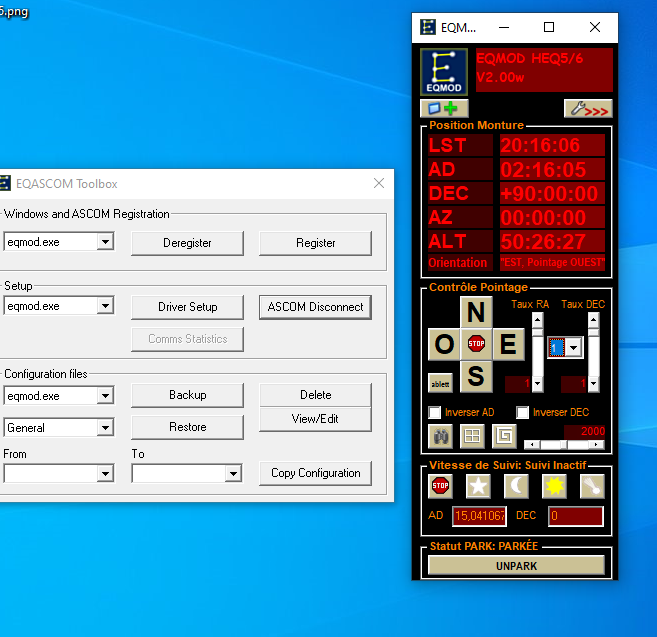Image resolution: width=657 pixels, height=637 pixels.
Task: Open the rate preset dropdown showing 1
Action: click(x=574, y=347)
